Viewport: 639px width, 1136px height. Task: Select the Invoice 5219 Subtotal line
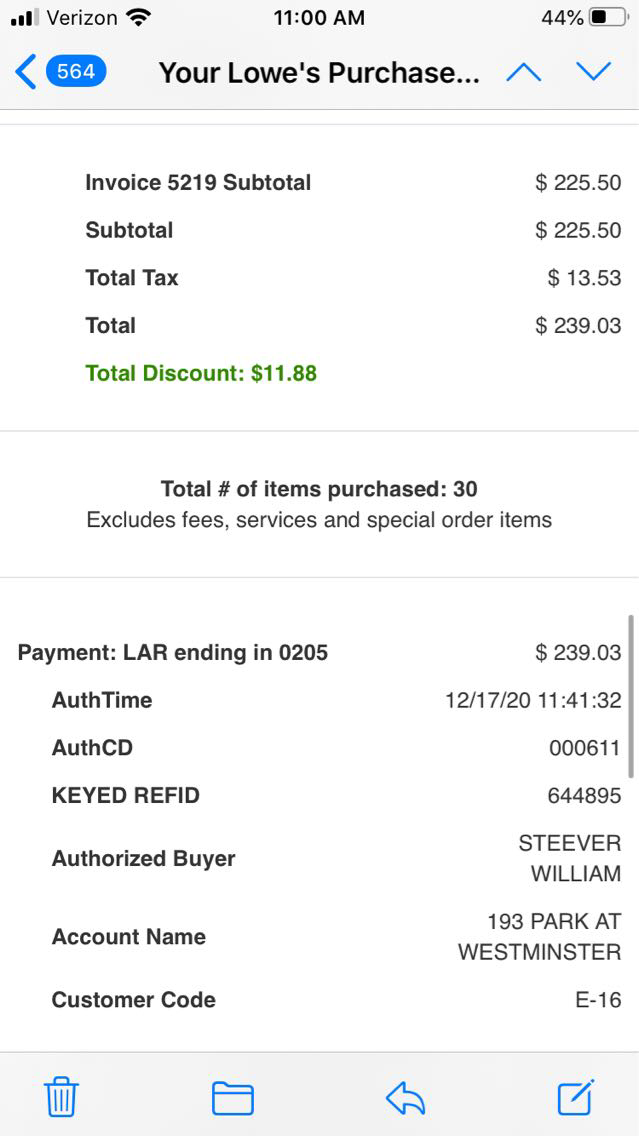198,183
